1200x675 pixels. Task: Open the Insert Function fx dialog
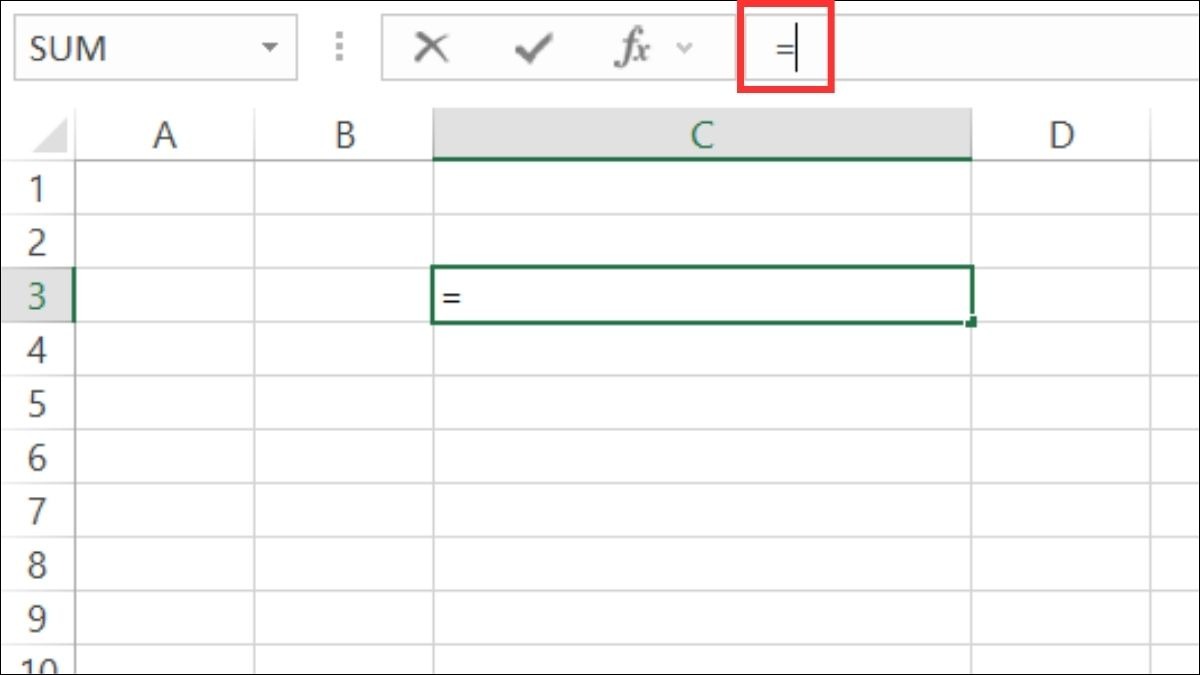click(x=632, y=47)
